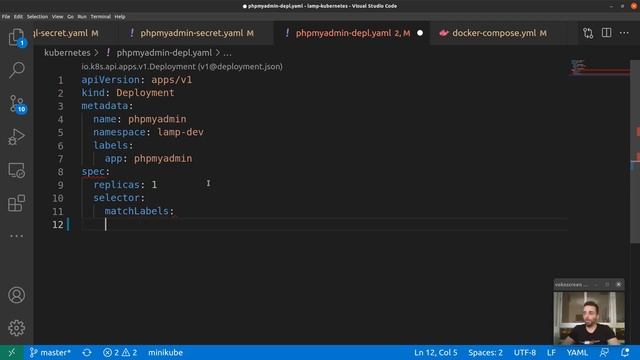Open the Manage gear icon
The image size is (640, 360).
coord(16,328)
